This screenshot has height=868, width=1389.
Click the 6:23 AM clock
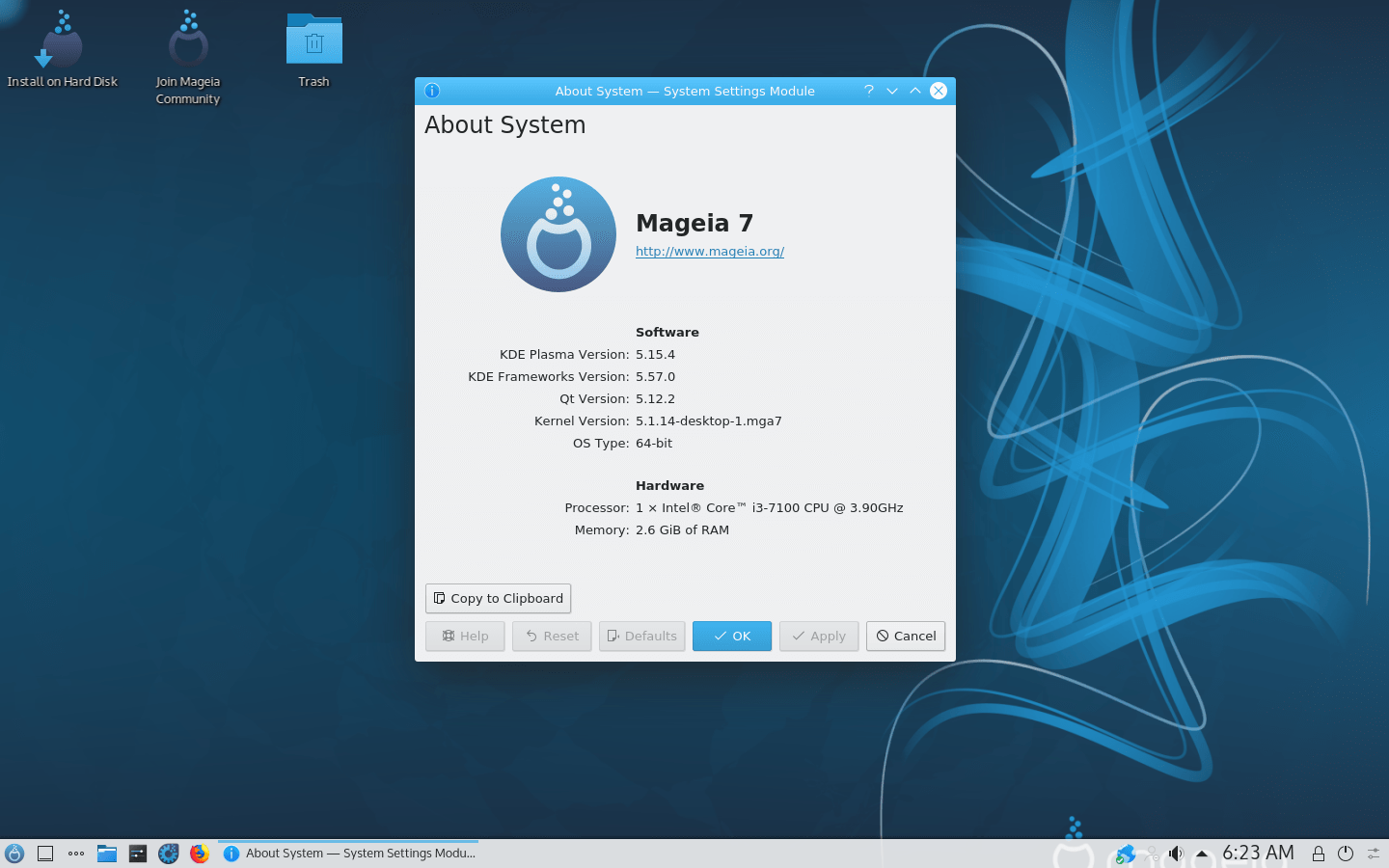point(1258,854)
